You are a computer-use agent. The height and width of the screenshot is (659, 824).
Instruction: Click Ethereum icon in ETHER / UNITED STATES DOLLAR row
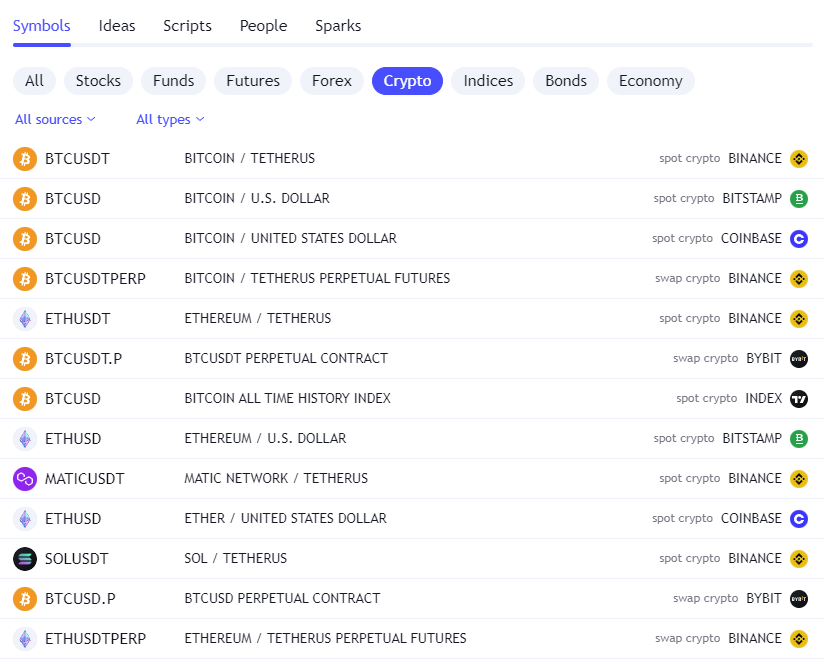25,519
